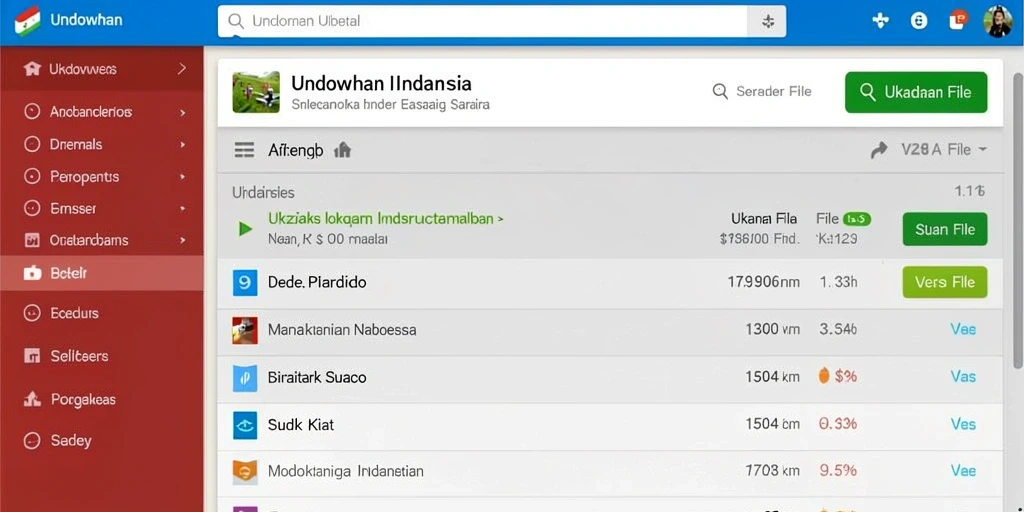Click the Ecedurs smiley icon

click(32, 313)
